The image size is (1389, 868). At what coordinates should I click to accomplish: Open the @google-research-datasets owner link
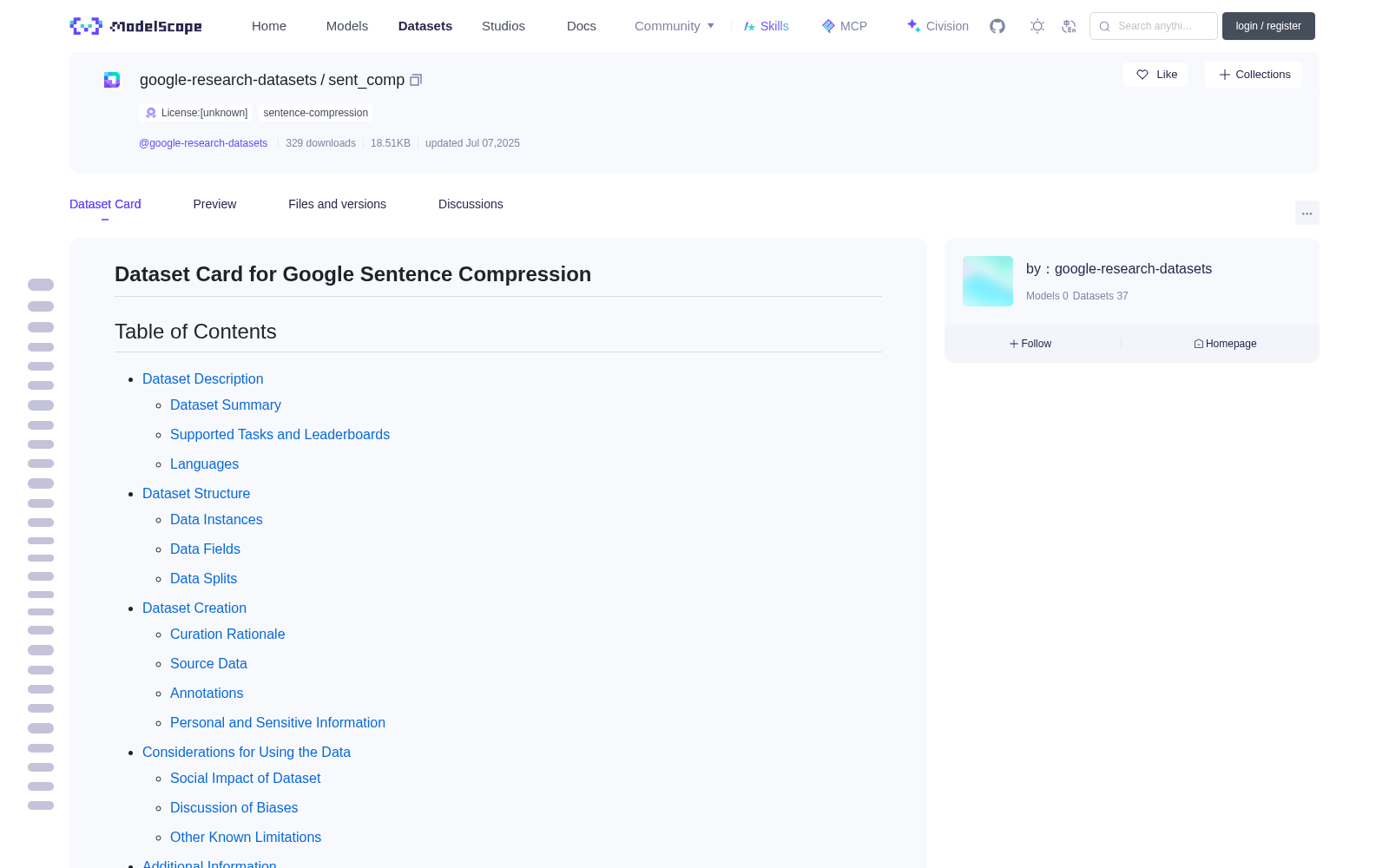coord(203,143)
